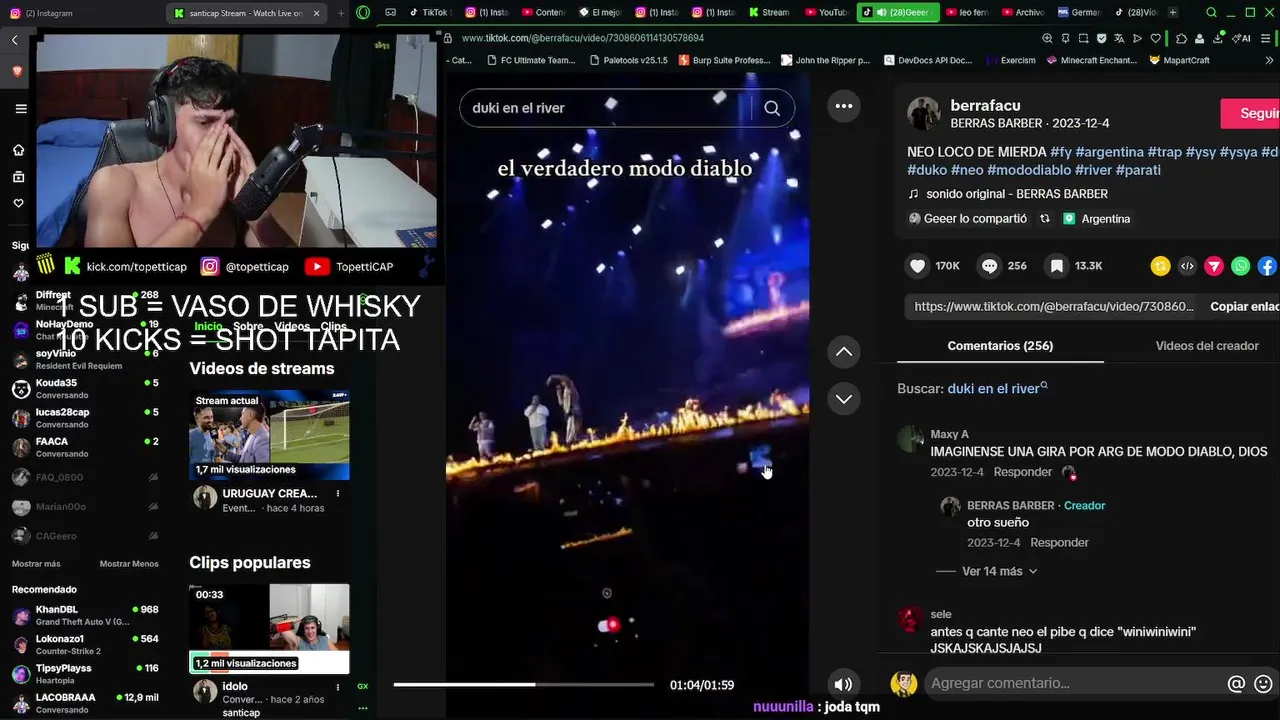
Task: Open the Stream actual video thumbnail
Action: click(269, 435)
